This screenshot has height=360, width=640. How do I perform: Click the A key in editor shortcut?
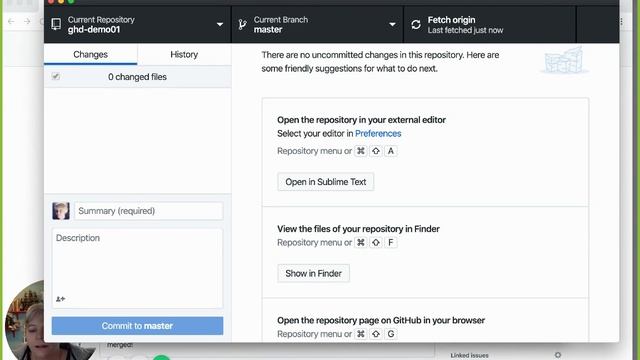click(391, 151)
